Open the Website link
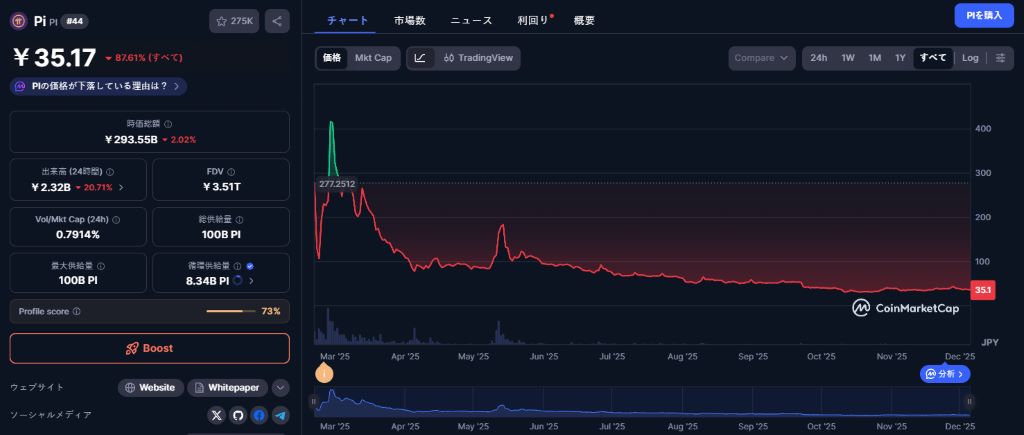 (x=151, y=388)
